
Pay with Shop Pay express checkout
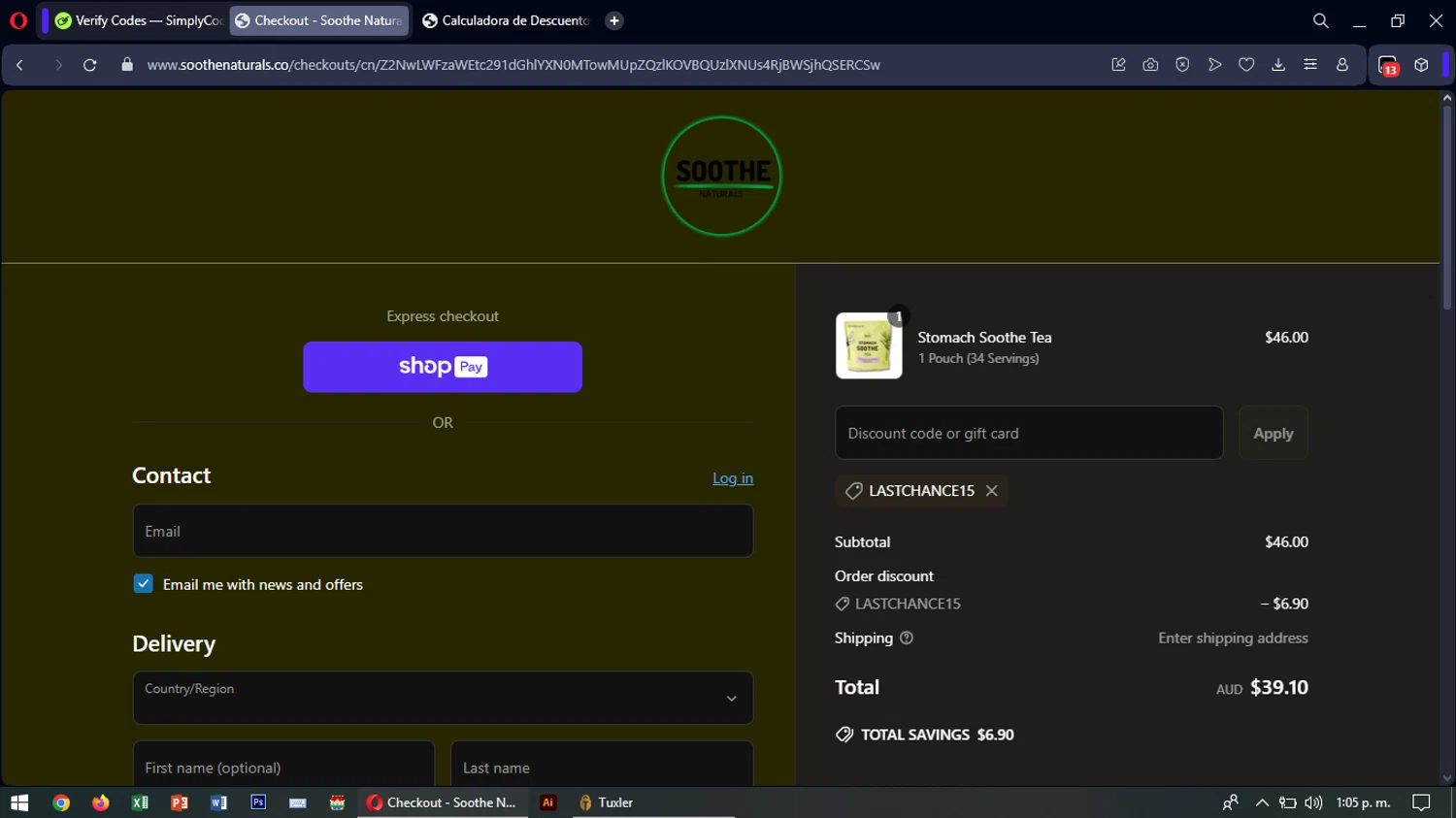(x=443, y=367)
